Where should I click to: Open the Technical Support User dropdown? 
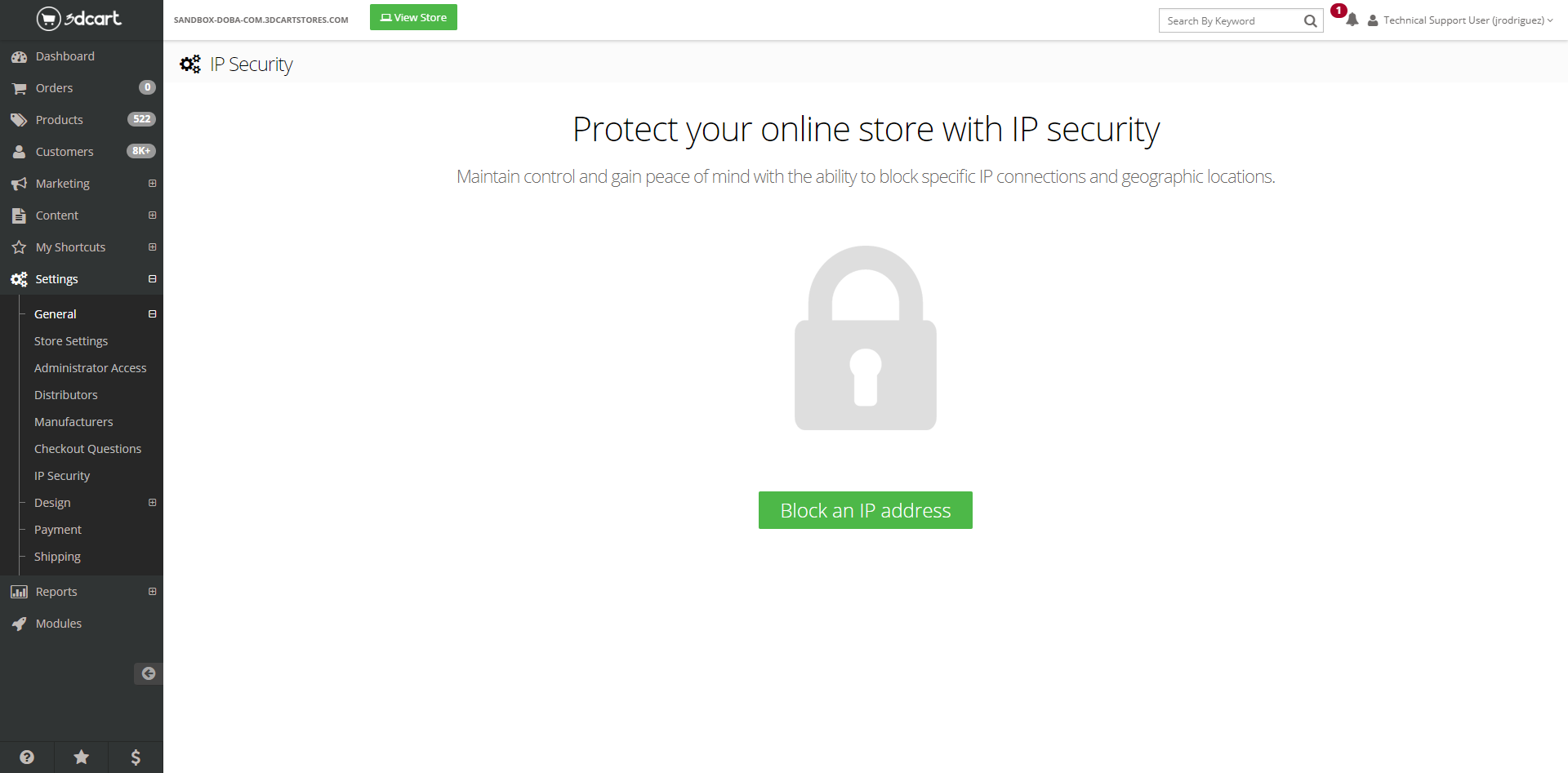point(1463,20)
